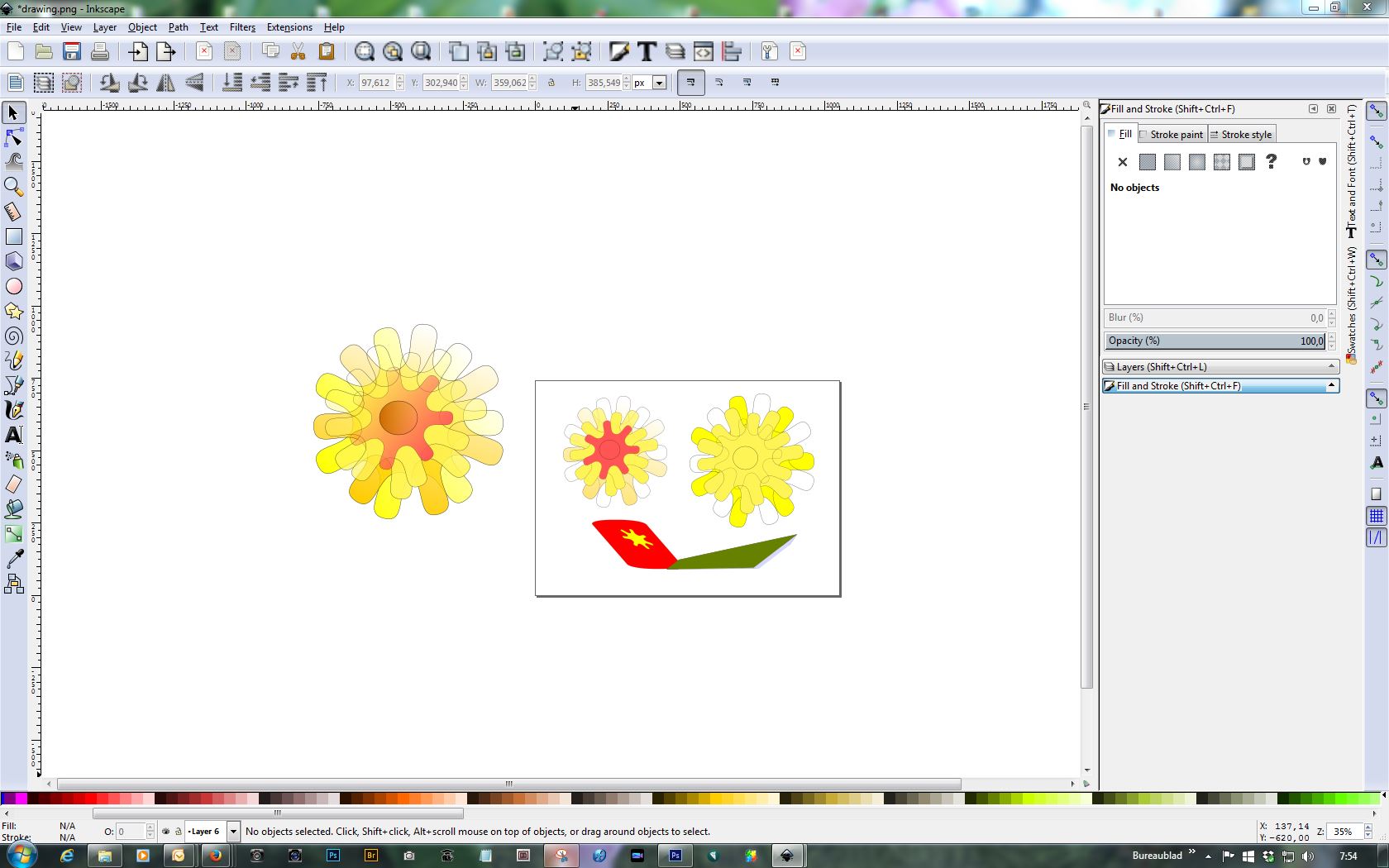The height and width of the screenshot is (868, 1389).
Task: Set fill to flat color
Action: [x=1148, y=162]
